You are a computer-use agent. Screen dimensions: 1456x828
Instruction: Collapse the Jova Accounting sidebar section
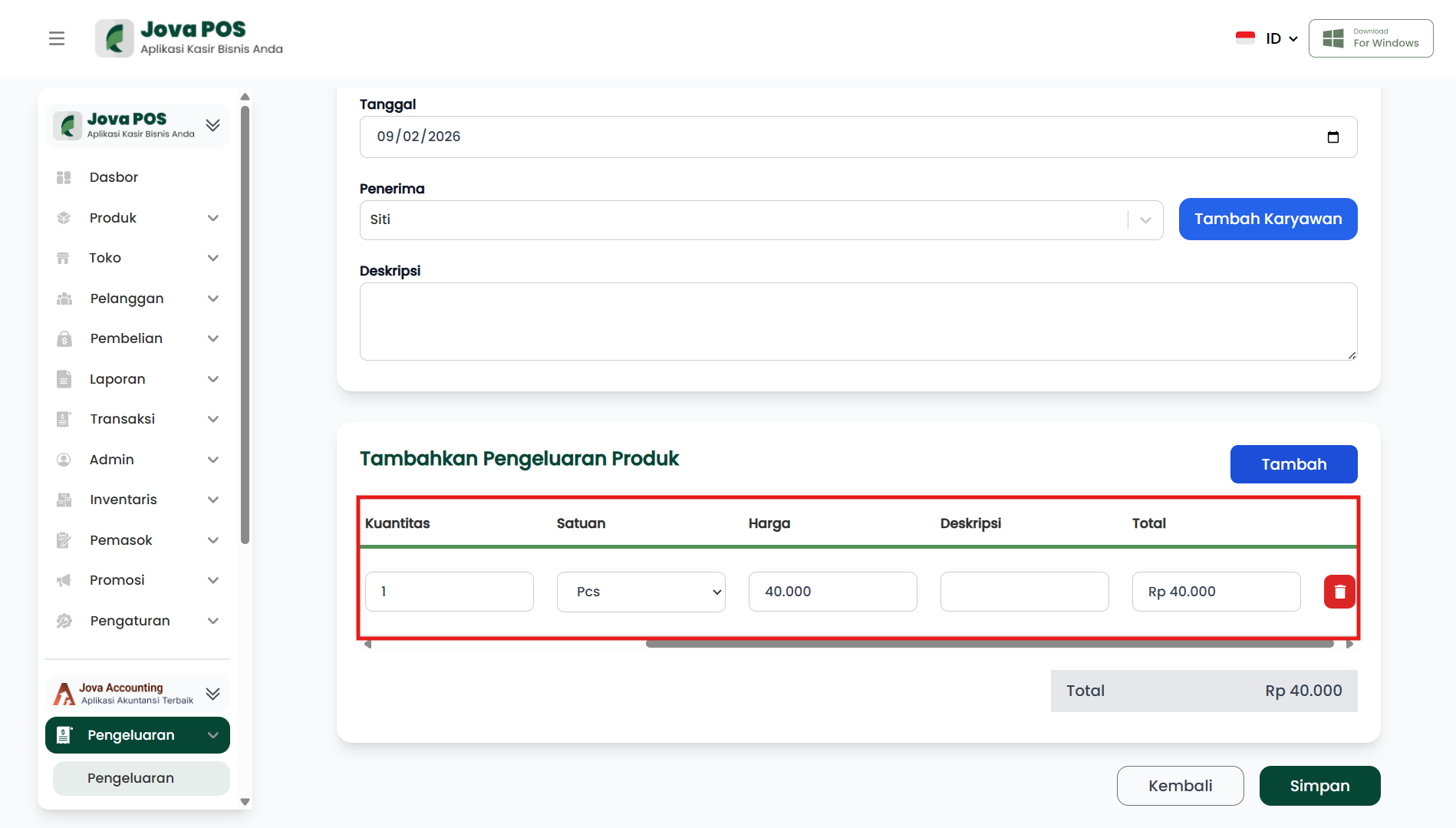click(x=213, y=694)
